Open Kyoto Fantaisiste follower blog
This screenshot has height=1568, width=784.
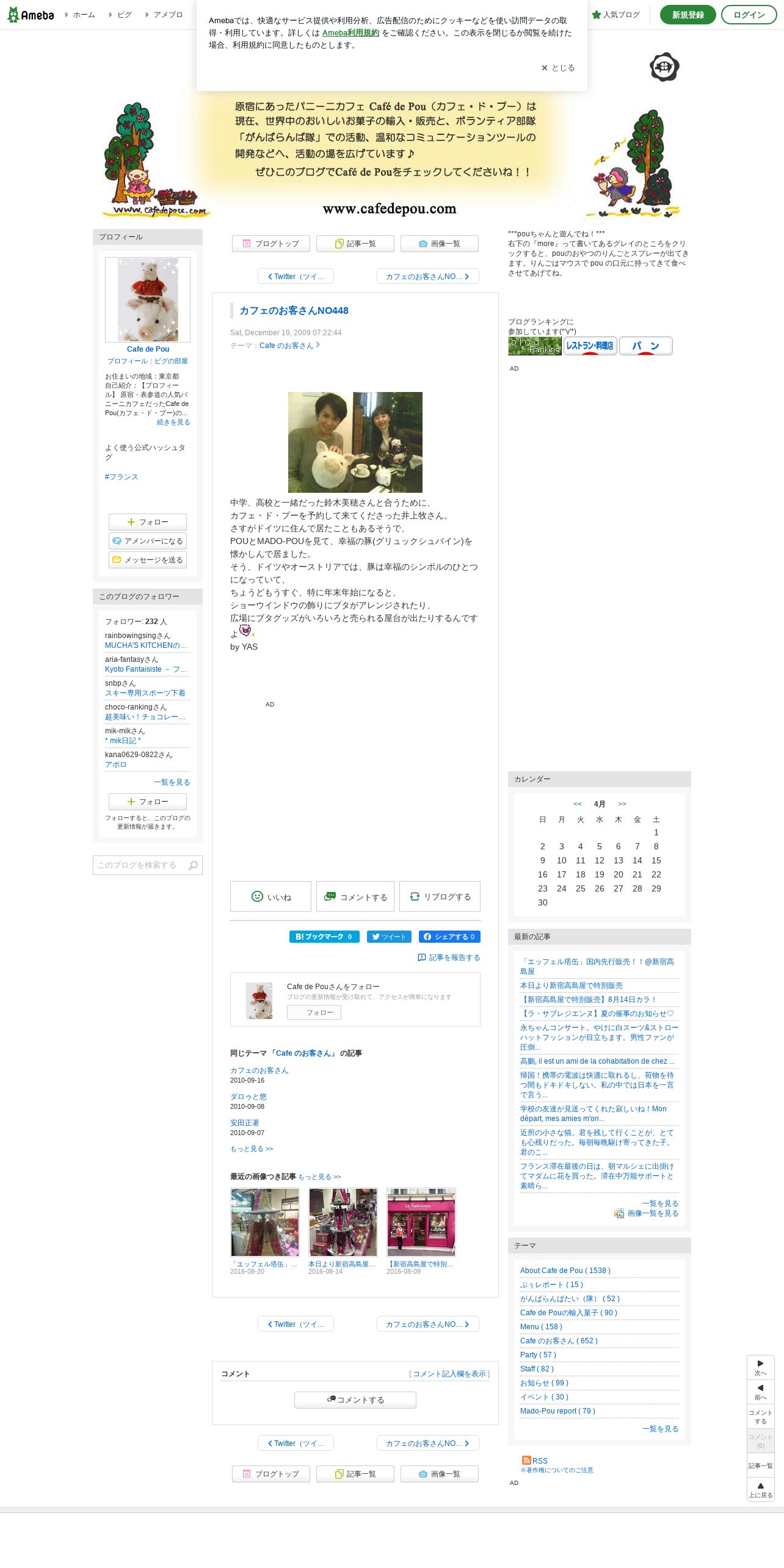point(146,669)
